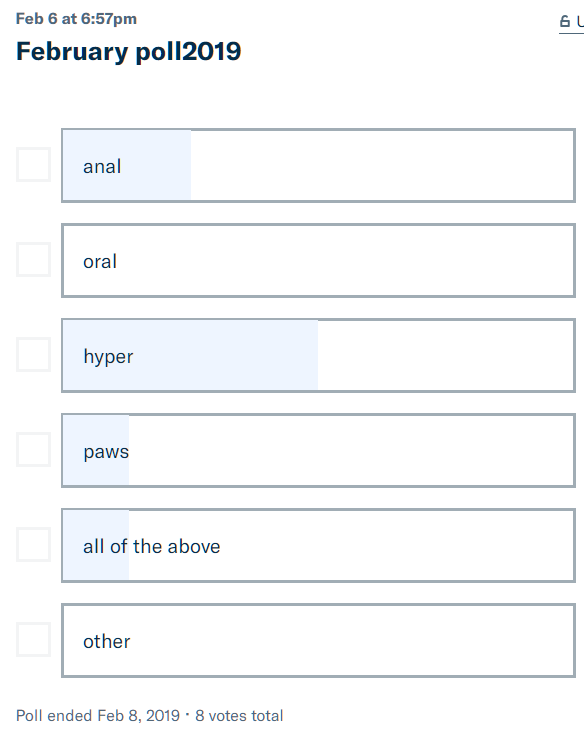Screen dimensions: 584x729
Task: Click the anal option label text
Action: click(102, 166)
